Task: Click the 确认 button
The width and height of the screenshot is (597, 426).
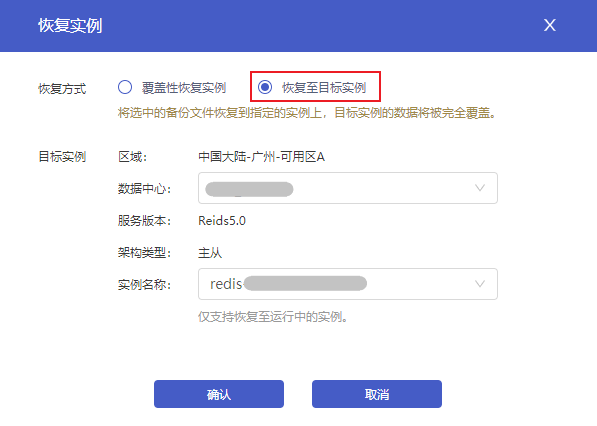Action: [x=219, y=394]
